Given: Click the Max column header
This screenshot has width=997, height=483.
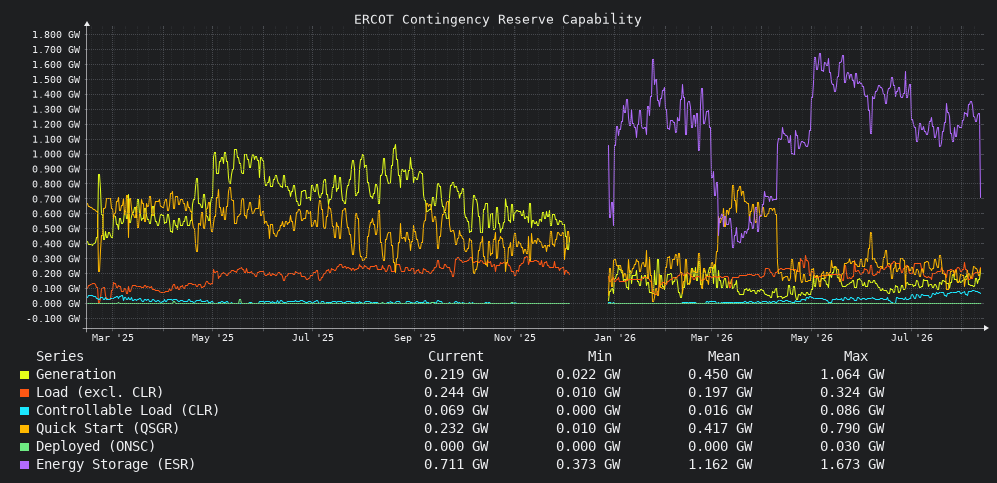Looking at the screenshot, I should point(856,357).
